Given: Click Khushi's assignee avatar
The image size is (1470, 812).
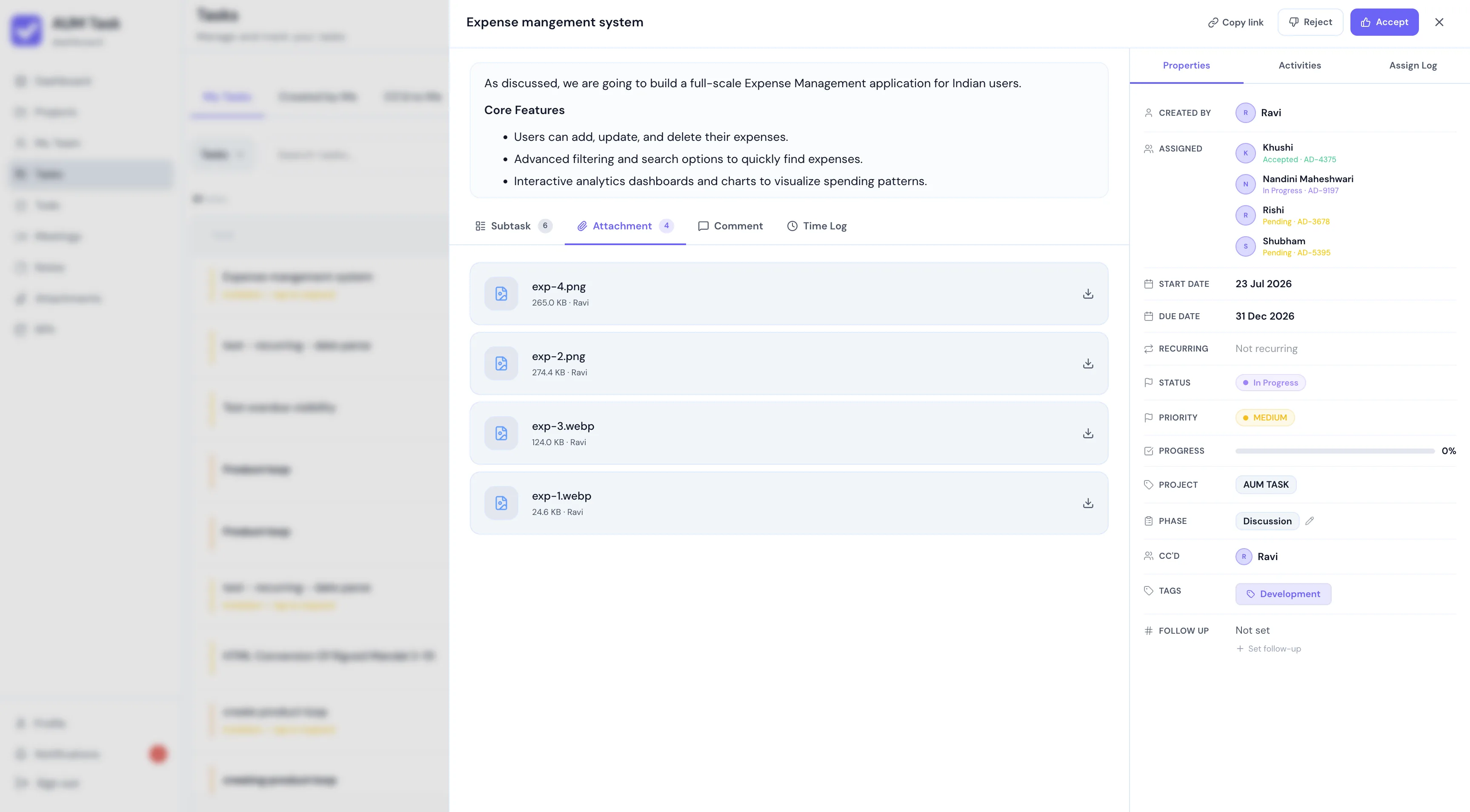Looking at the screenshot, I should point(1245,153).
